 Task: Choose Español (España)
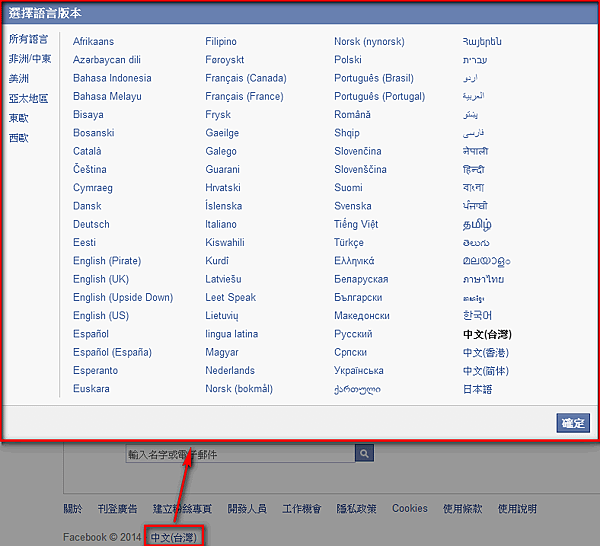click(112, 352)
